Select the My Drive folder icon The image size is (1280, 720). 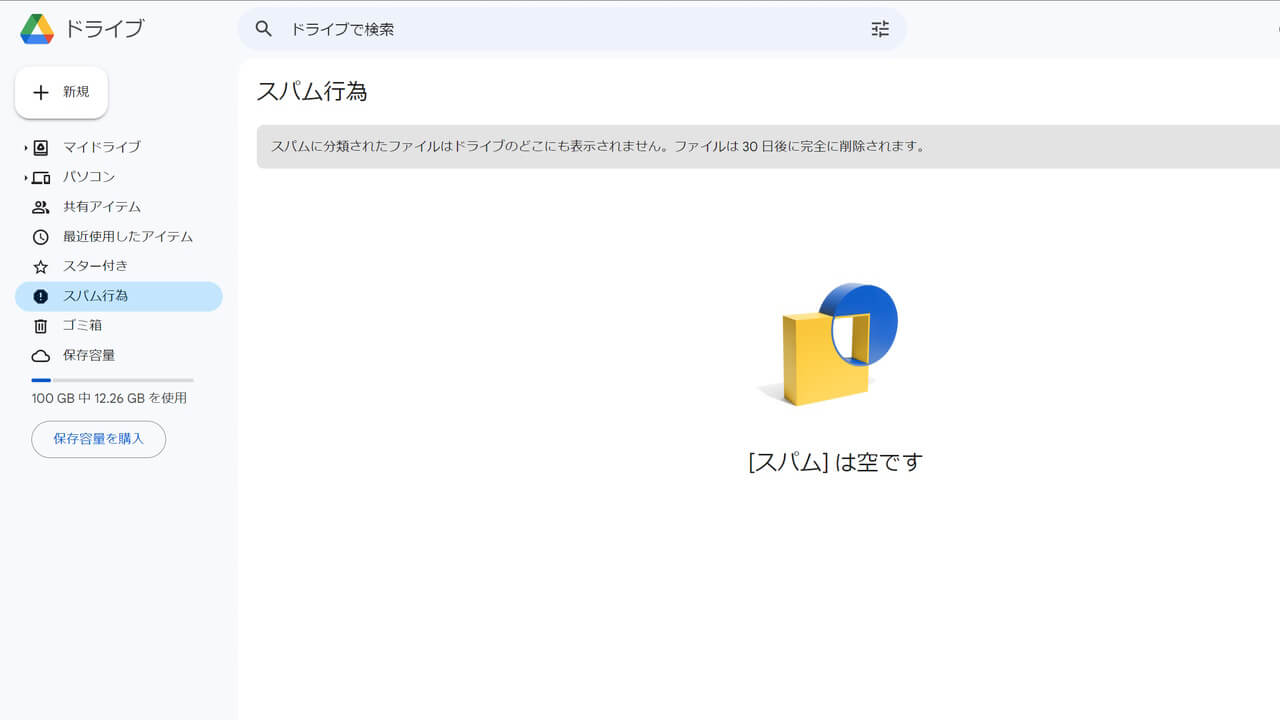coord(39,147)
